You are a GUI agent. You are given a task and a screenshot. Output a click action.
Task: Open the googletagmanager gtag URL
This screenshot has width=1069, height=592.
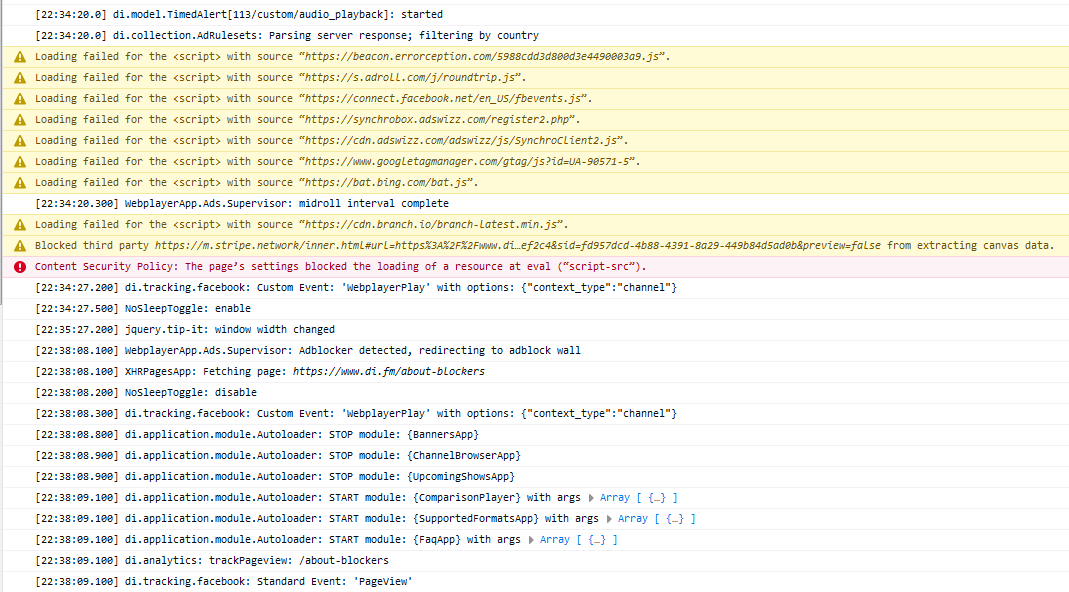(467, 162)
